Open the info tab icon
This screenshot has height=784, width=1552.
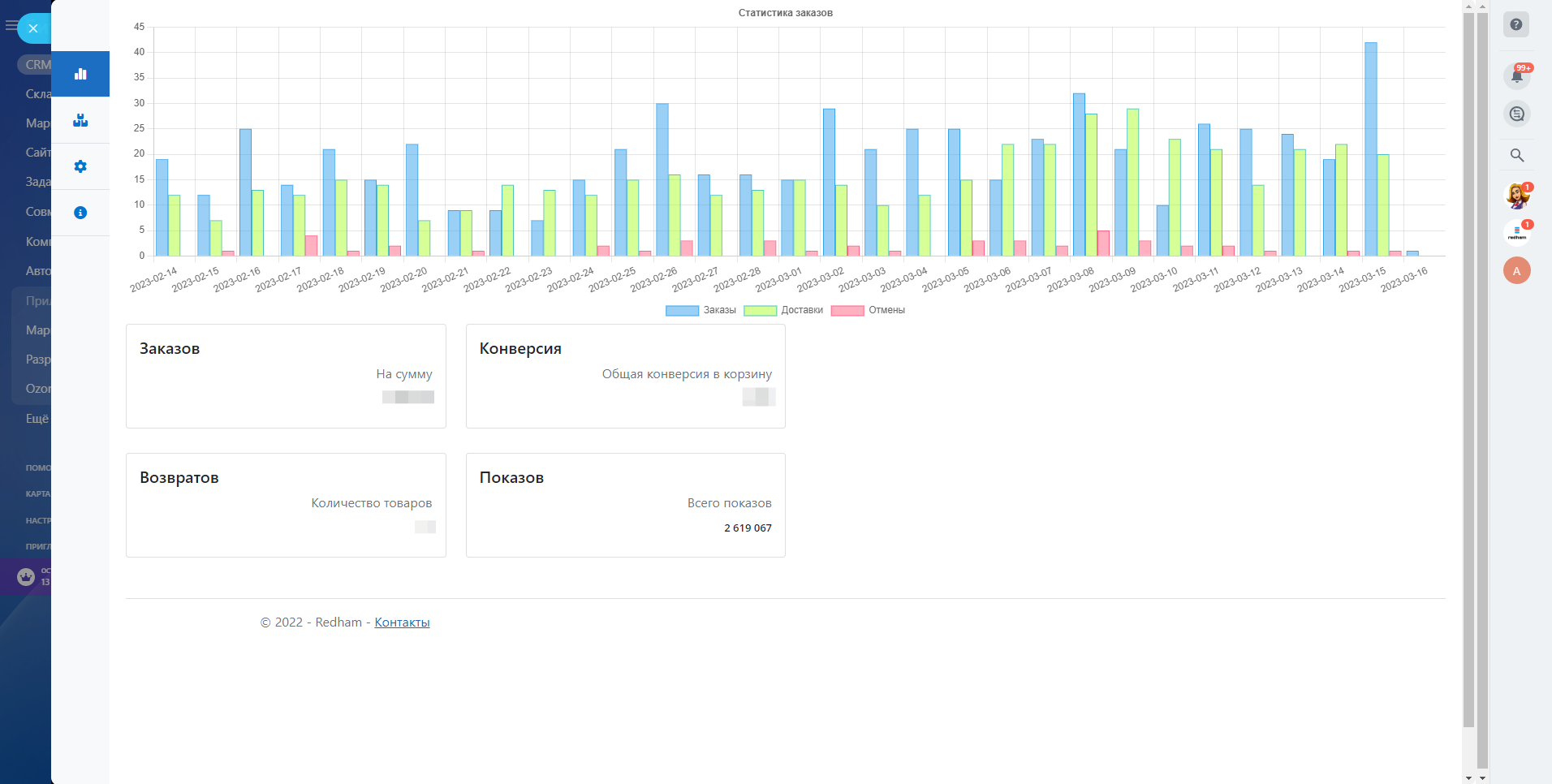pos(80,213)
